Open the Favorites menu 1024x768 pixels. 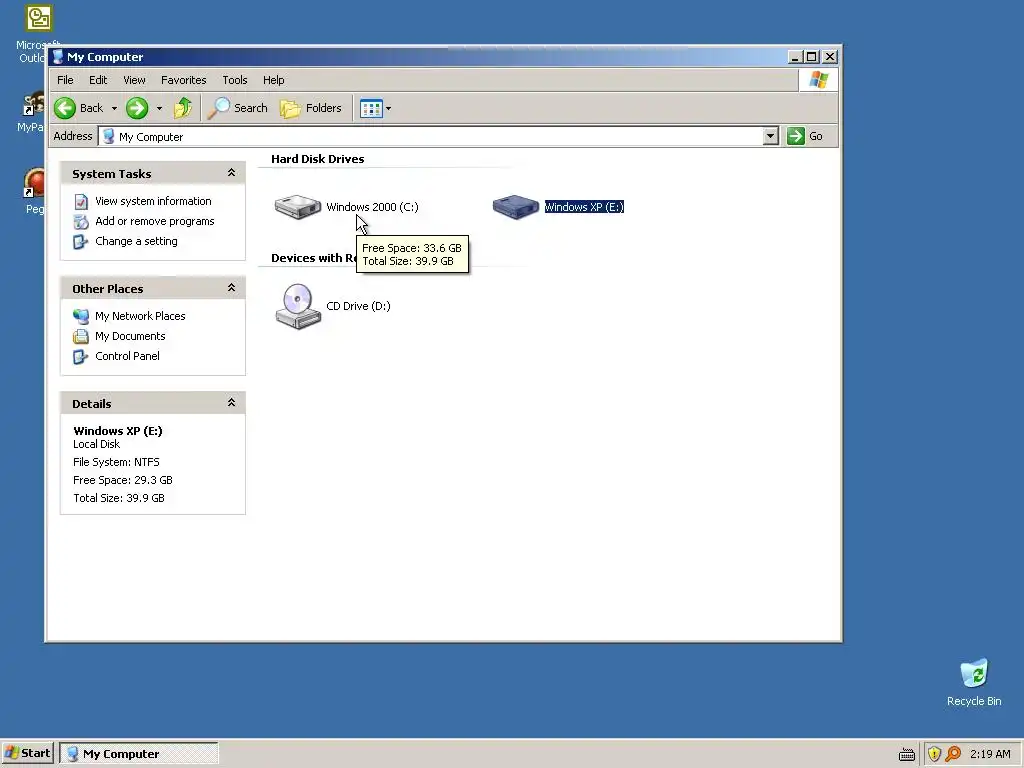click(184, 80)
